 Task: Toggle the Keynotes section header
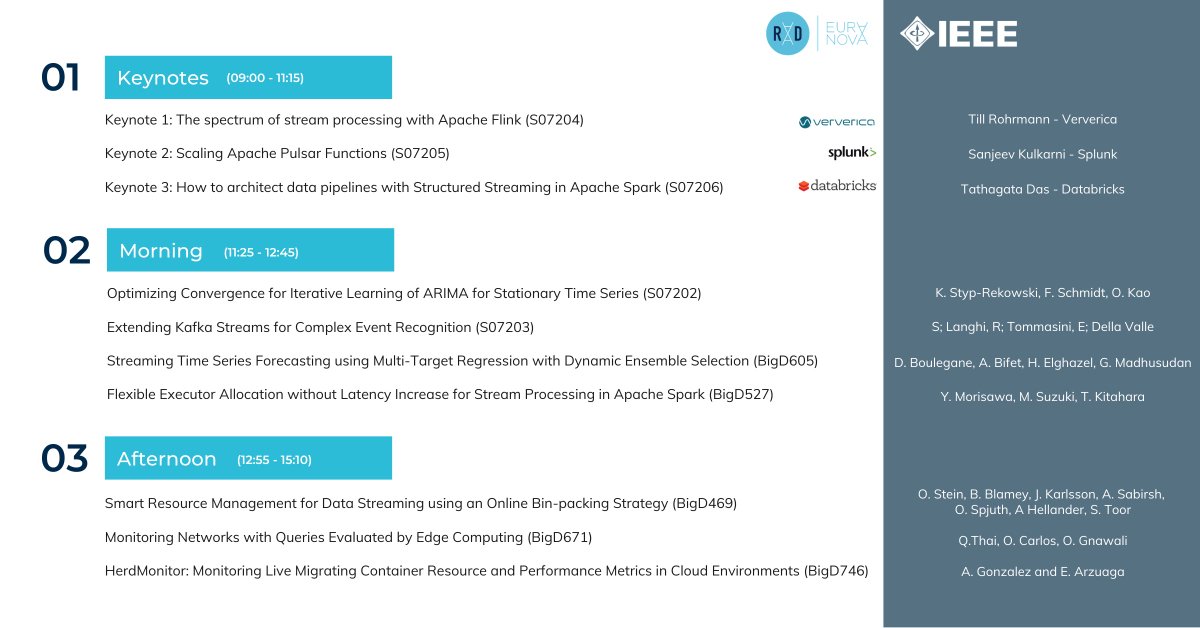(248, 75)
